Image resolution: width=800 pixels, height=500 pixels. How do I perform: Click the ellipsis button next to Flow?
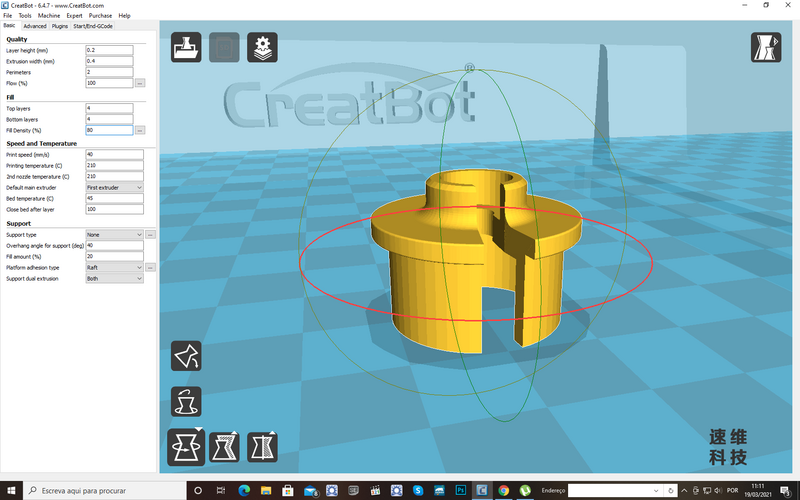[x=140, y=83]
